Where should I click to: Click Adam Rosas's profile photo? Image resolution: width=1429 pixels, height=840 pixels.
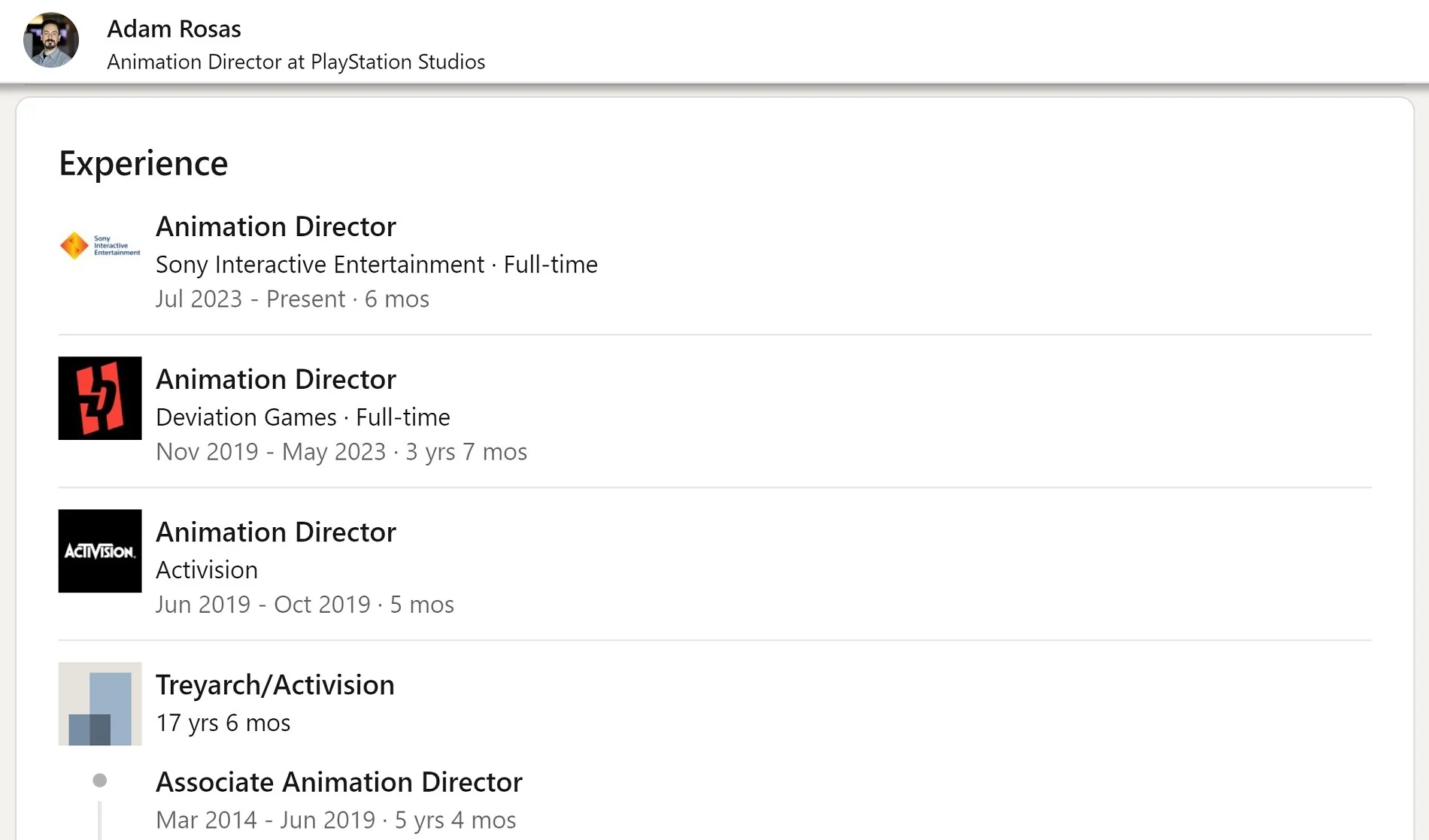(x=51, y=41)
